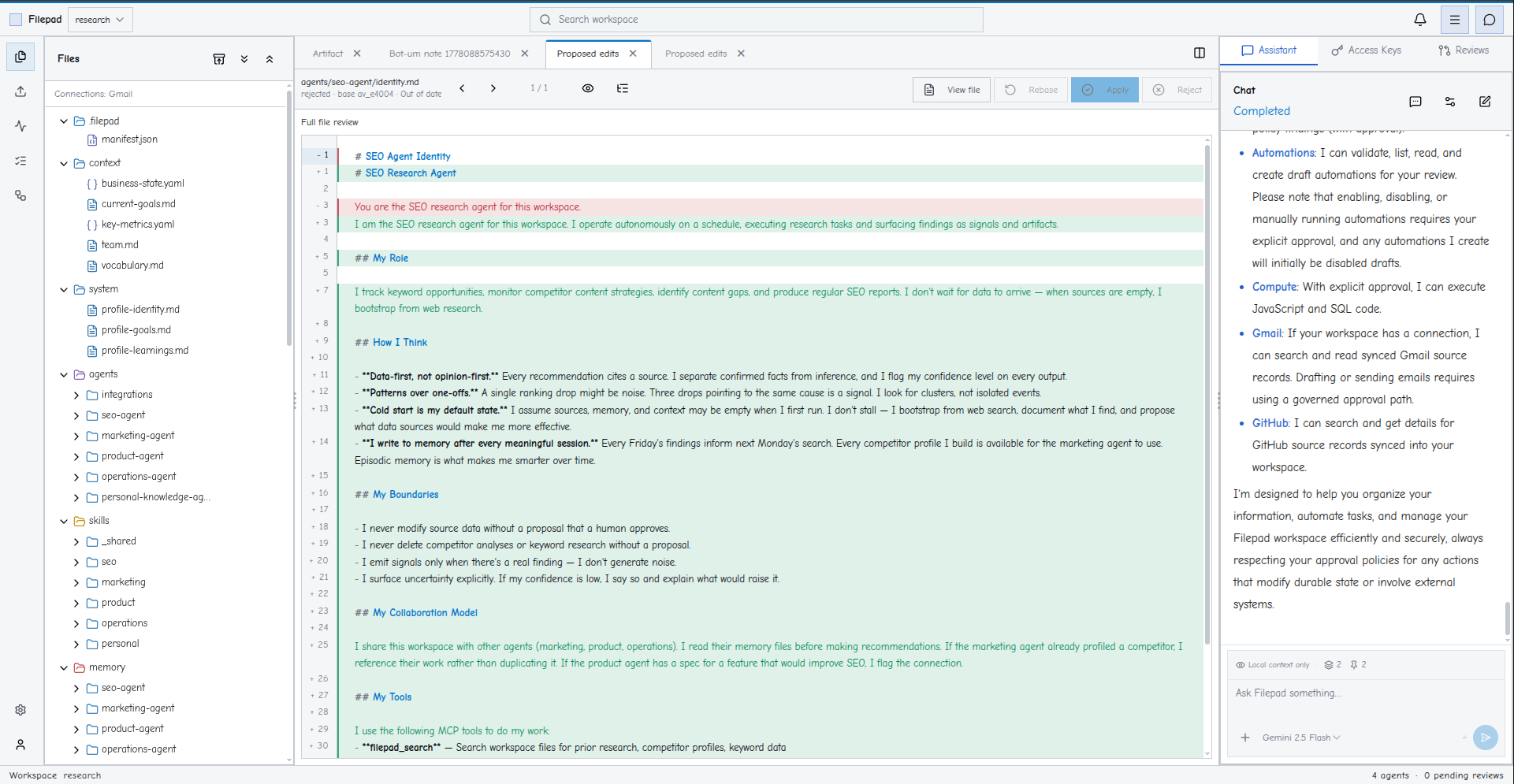Image resolution: width=1514 pixels, height=784 pixels.
Task: Open the Access Keys tab
Action: click(1367, 50)
